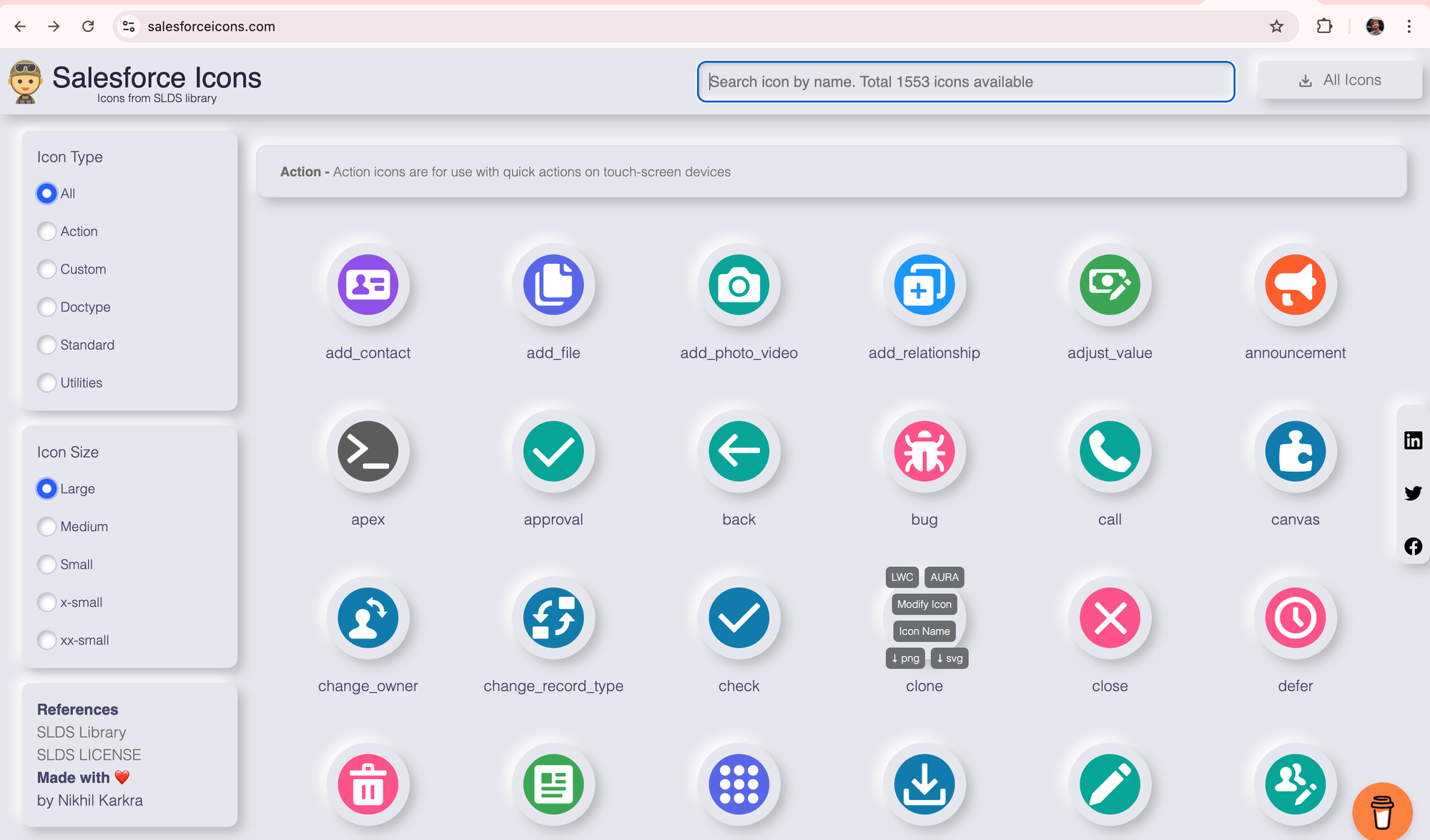Click the announcement megaphone icon
This screenshot has width=1430, height=840.
tap(1295, 285)
